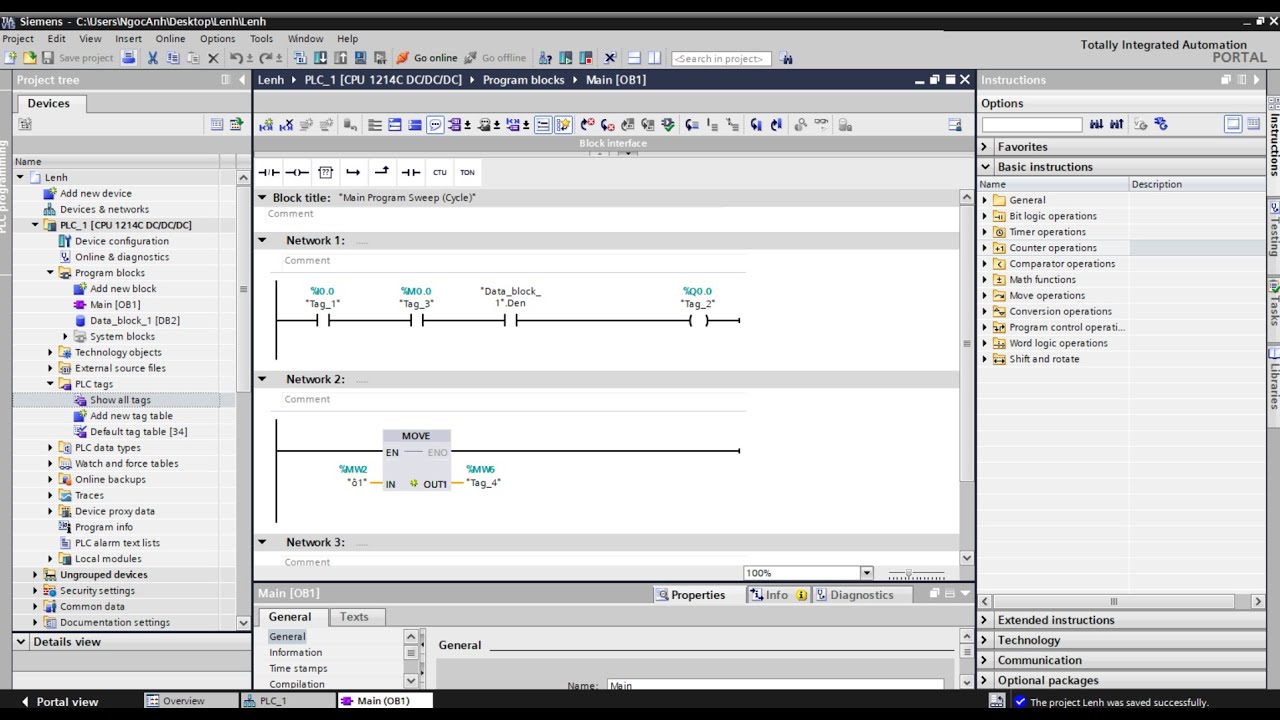1280x720 pixels.
Task: Open the Tools menu
Action: (261, 38)
